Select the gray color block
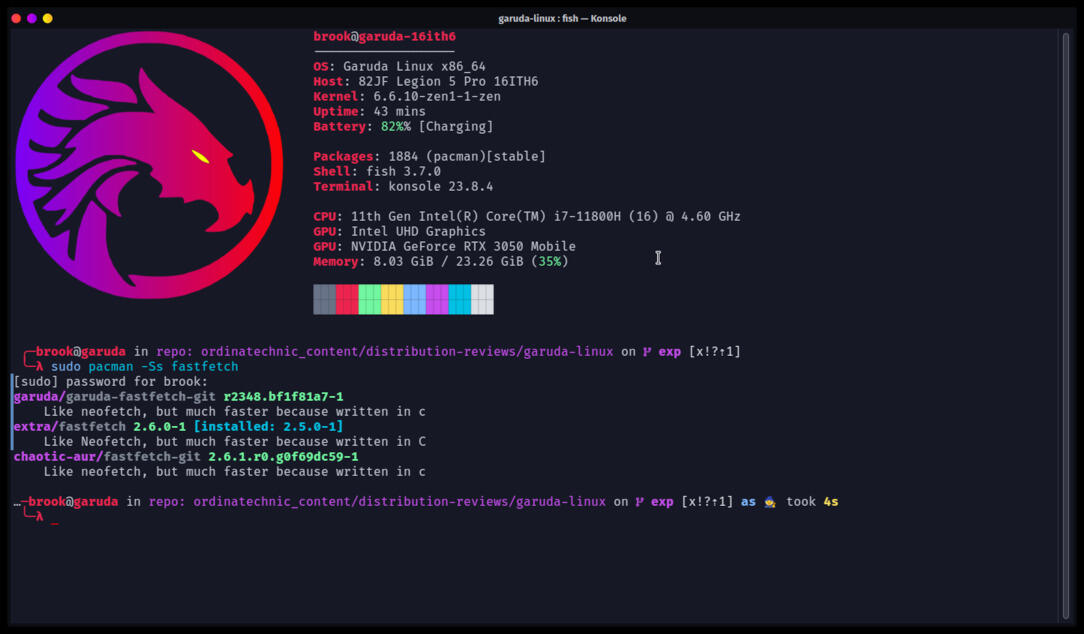This screenshot has height=634, width=1084. click(324, 299)
